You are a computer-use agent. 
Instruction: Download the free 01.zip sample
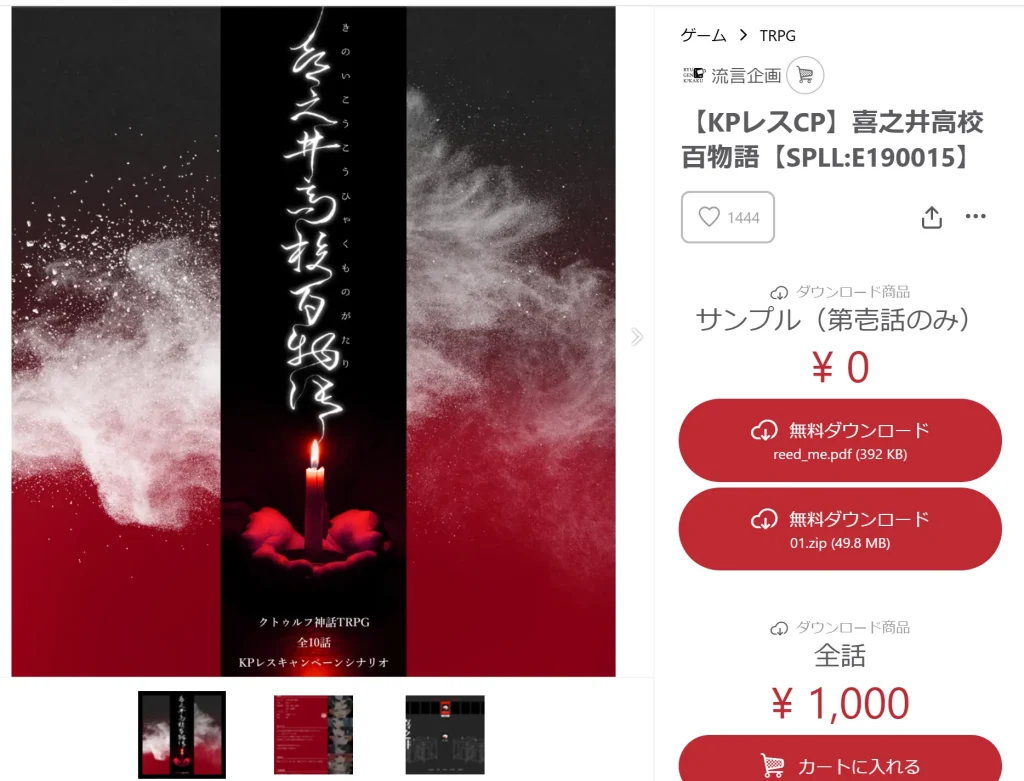click(840, 528)
